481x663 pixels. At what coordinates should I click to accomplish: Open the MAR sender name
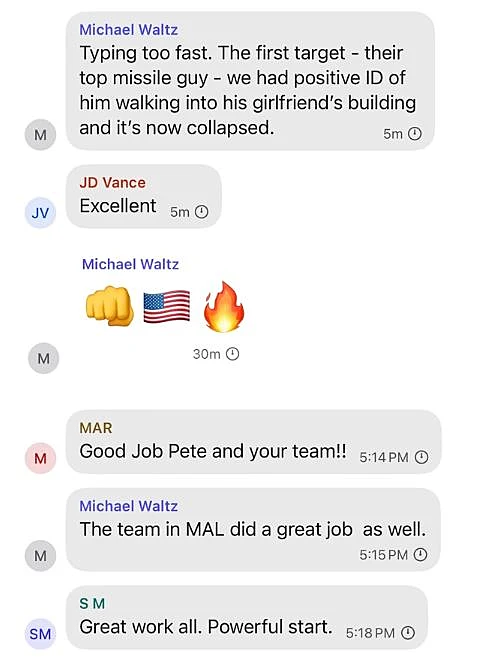click(x=96, y=428)
